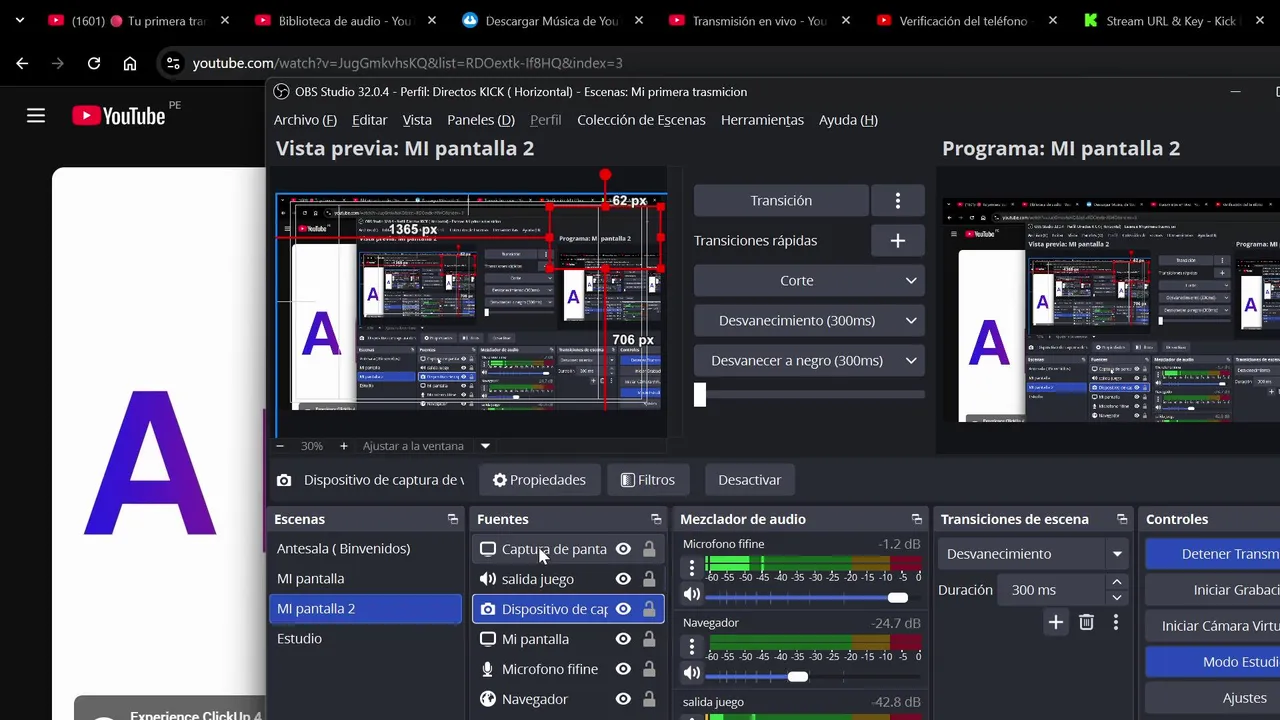Pop out the Transiciones de escena dock

pos(1122,519)
